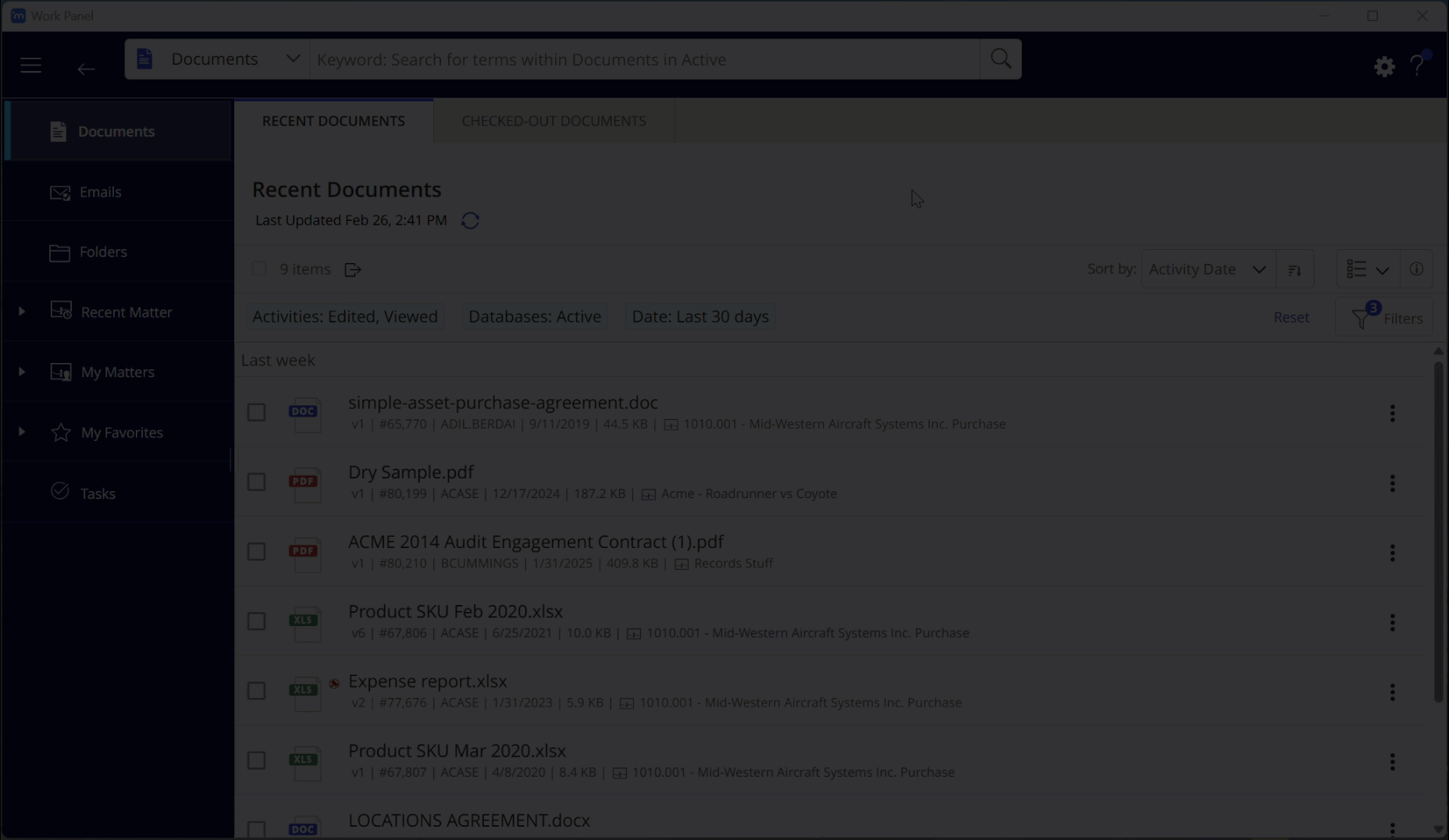Open the settings gear icon
1449x840 pixels.
1384,66
